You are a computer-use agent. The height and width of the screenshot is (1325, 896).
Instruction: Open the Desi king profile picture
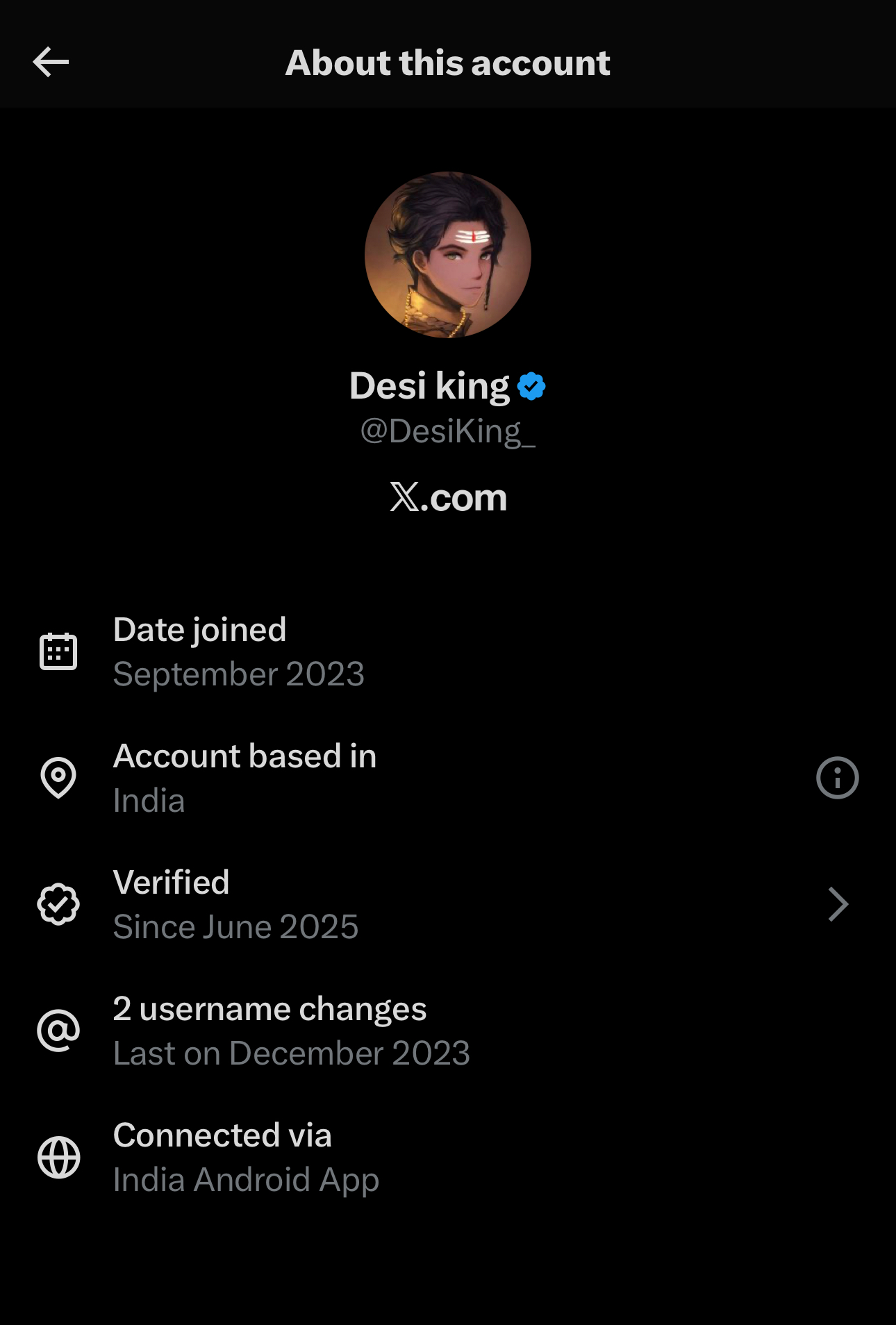click(448, 255)
